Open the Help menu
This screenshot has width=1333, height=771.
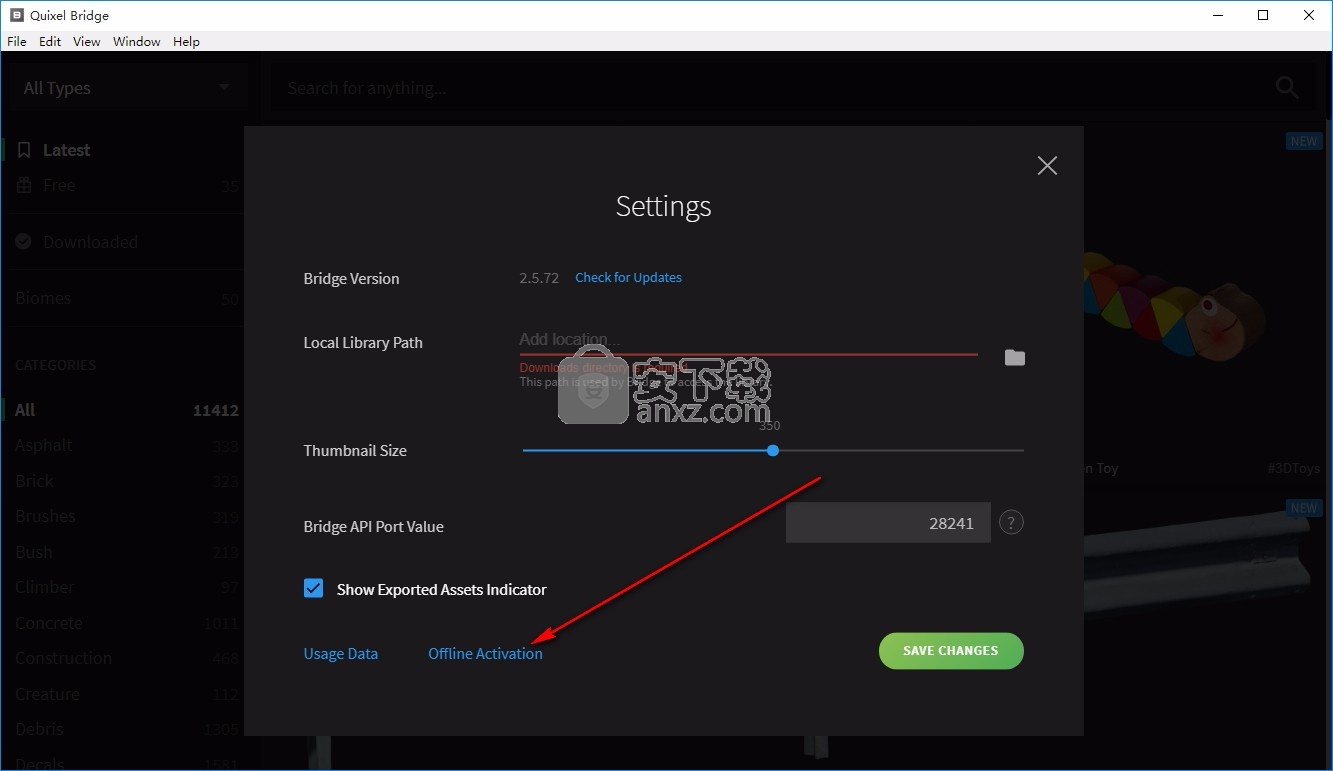186,41
